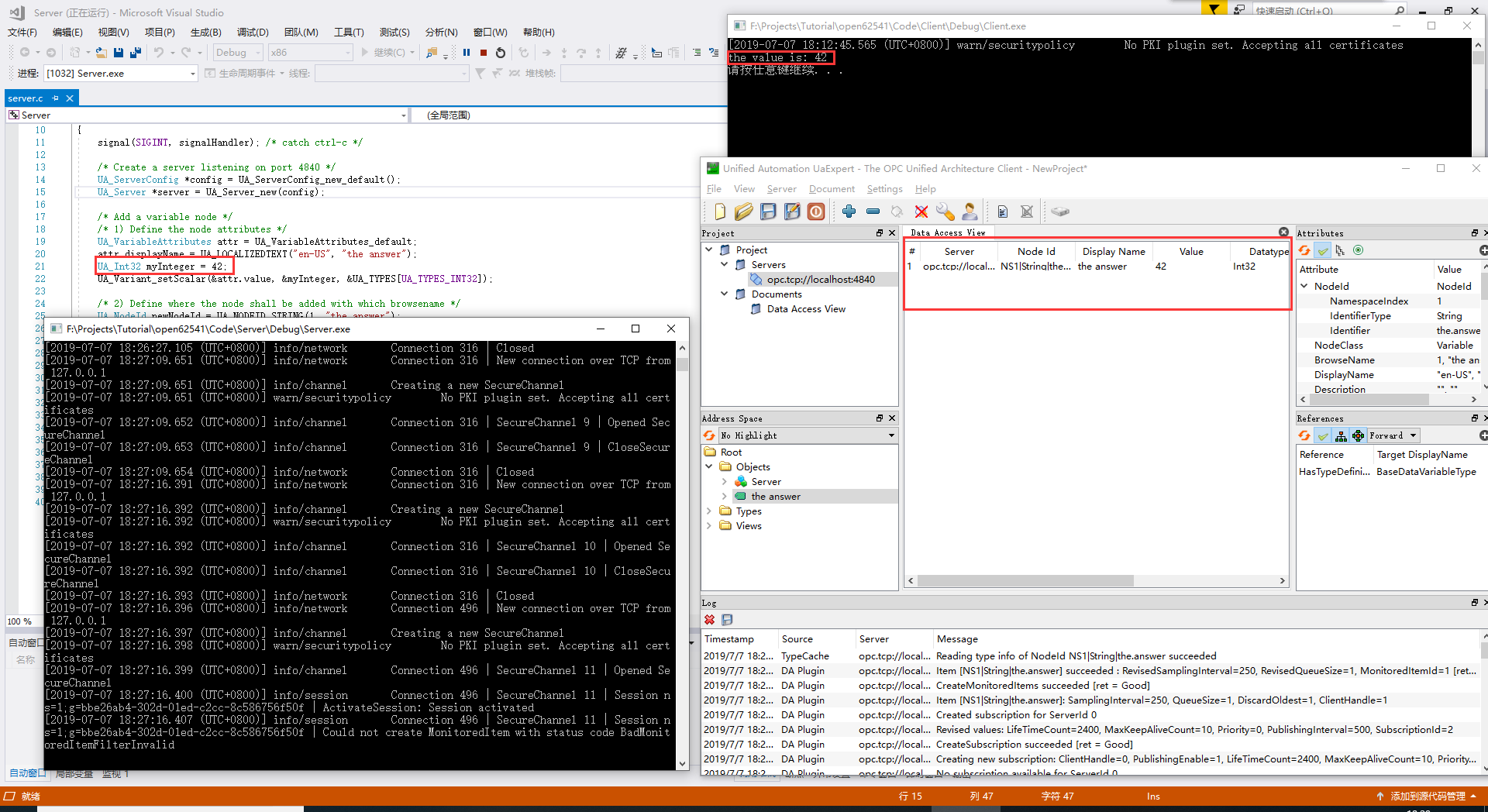Open the Settings menu in UaExpert
Screen dimensions: 1488x812
coord(884,189)
